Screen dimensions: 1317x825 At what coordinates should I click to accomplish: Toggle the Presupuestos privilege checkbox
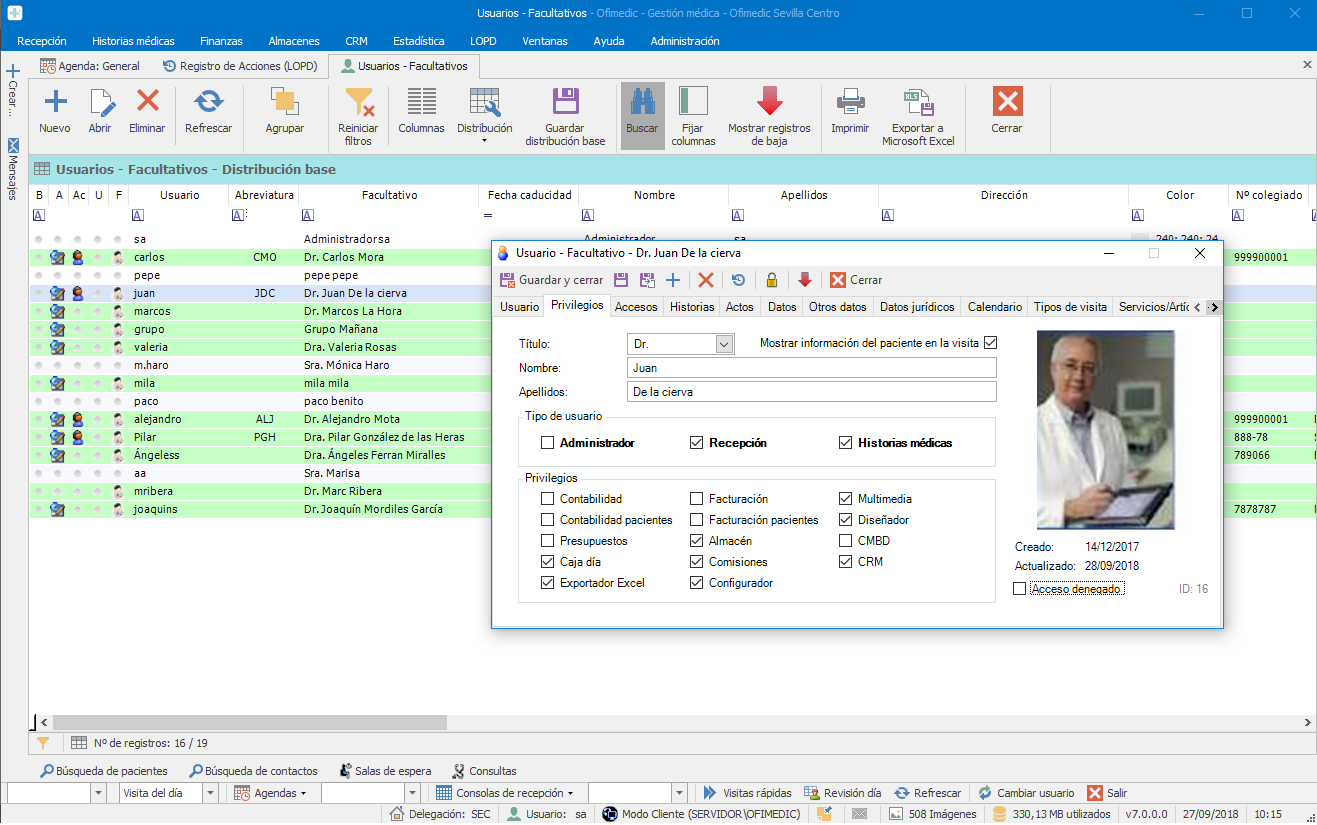click(547, 541)
